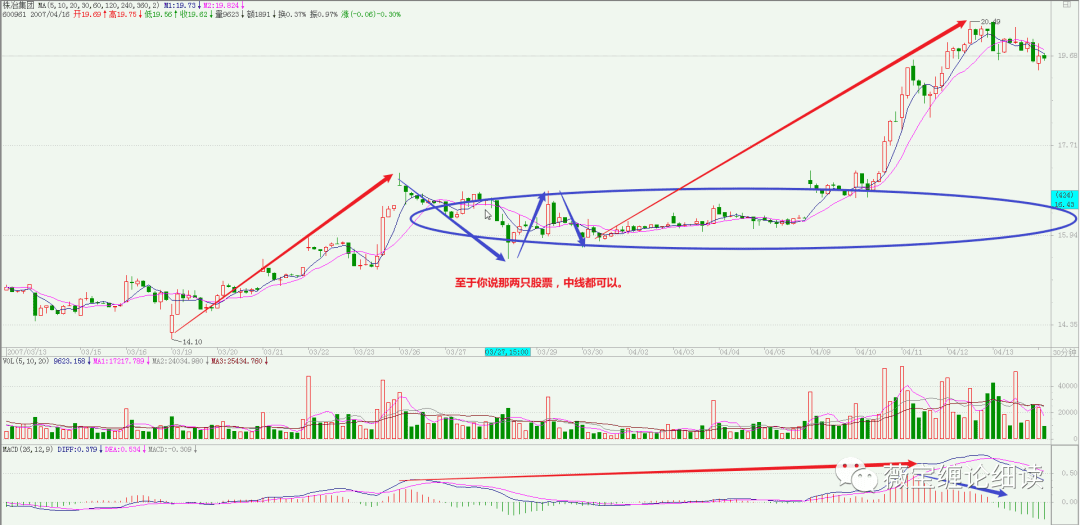
Task: Select the VOL(5,10,20) indicator label
Action: coord(25,361)
